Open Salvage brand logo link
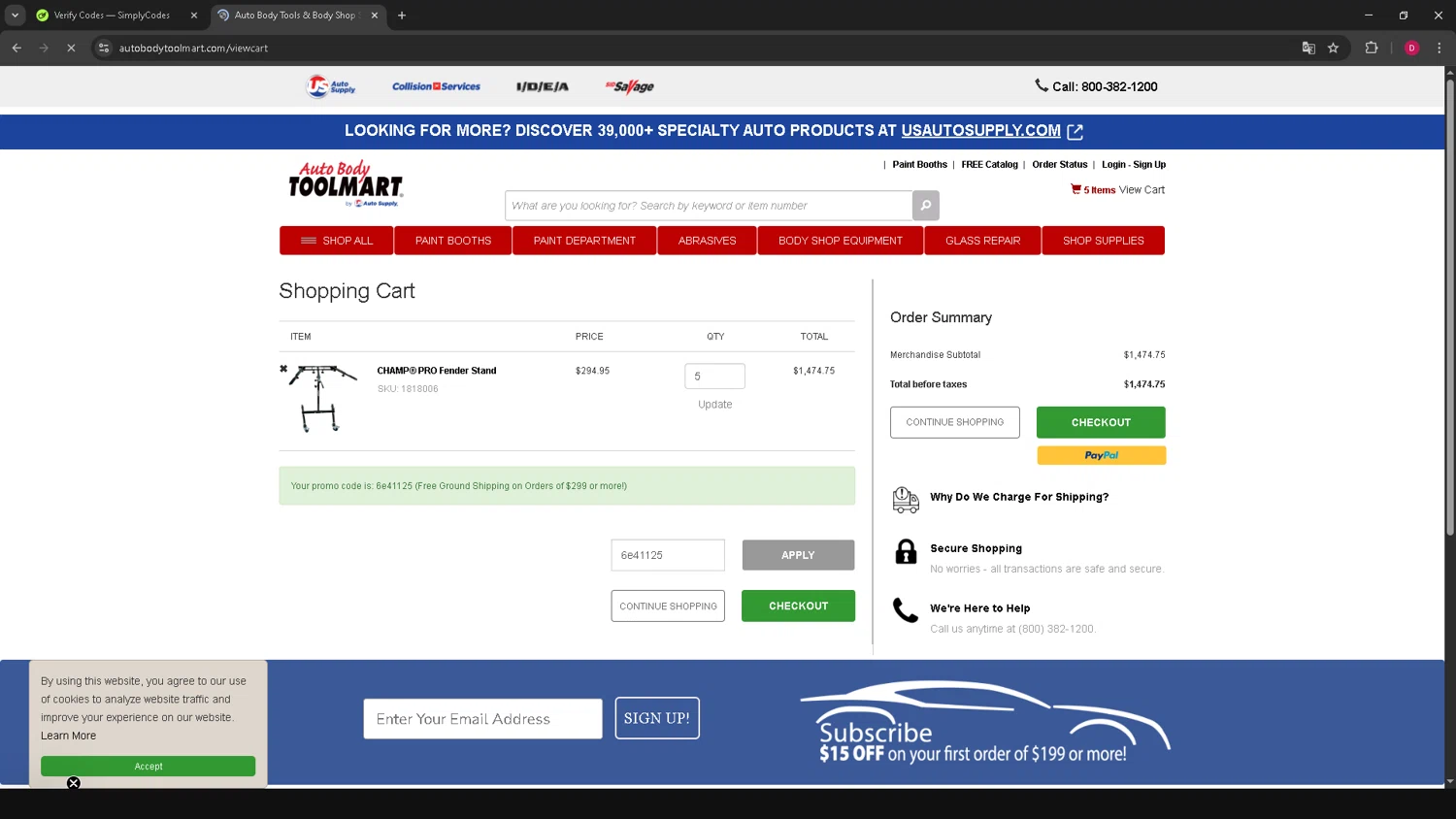 [630, 86]
